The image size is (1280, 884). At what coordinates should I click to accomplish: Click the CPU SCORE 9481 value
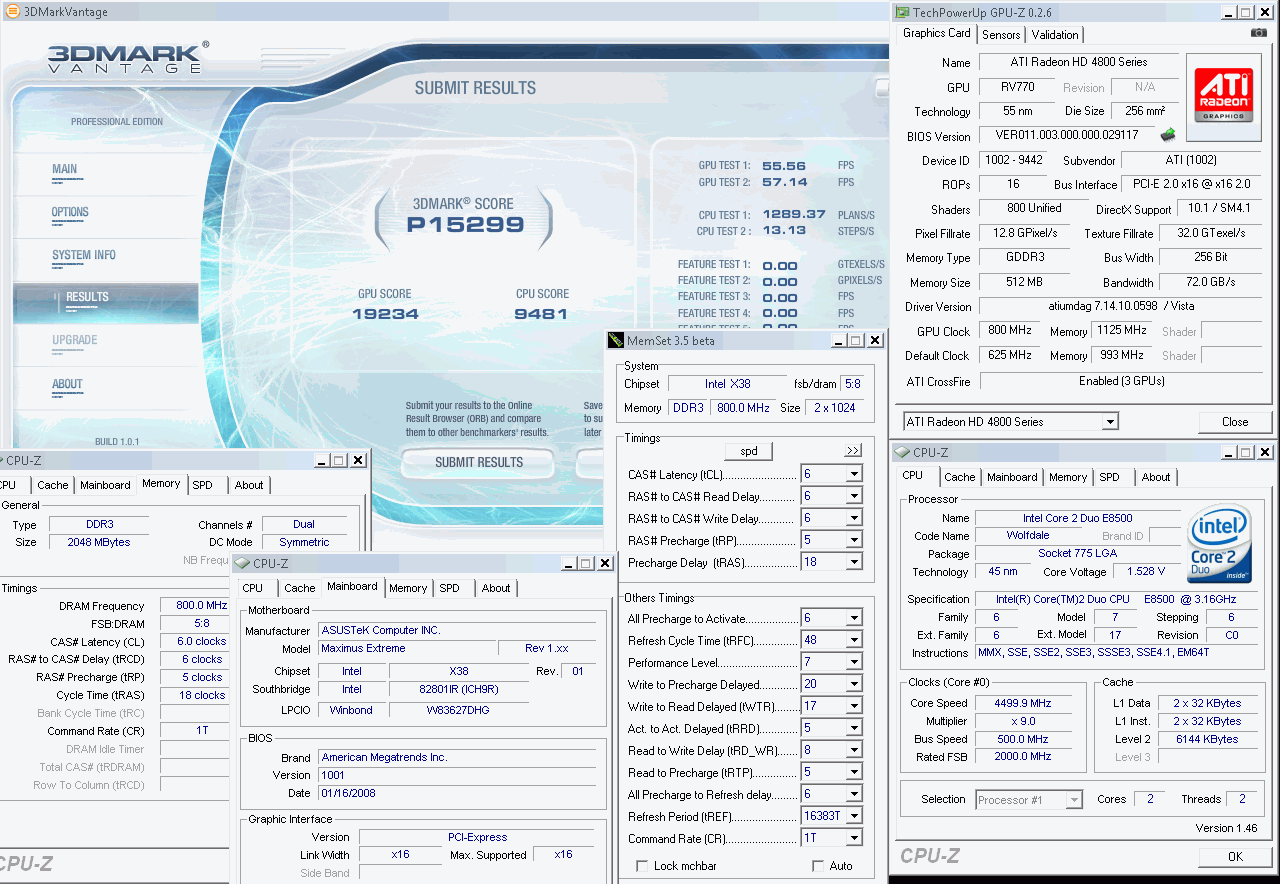(x=541, y=314)
